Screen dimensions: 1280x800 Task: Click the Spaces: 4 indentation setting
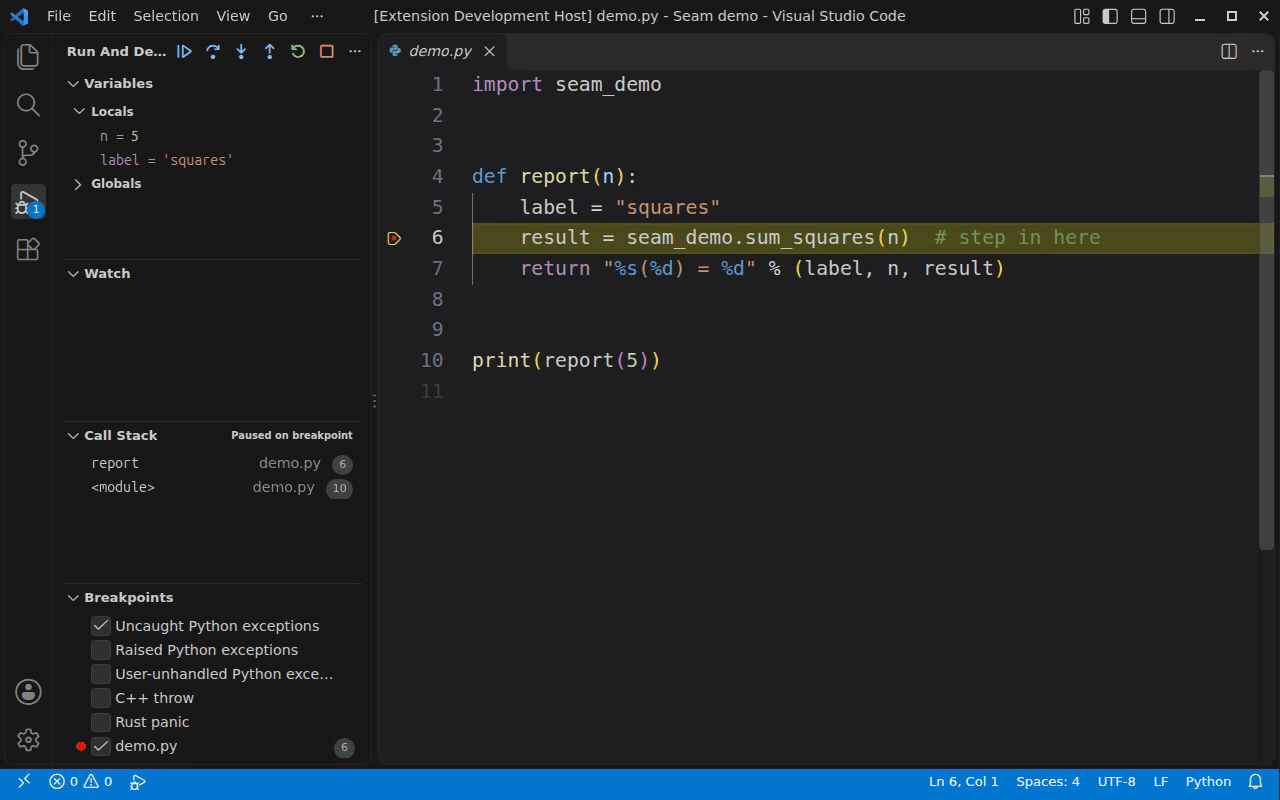[x=1048, y=782]
